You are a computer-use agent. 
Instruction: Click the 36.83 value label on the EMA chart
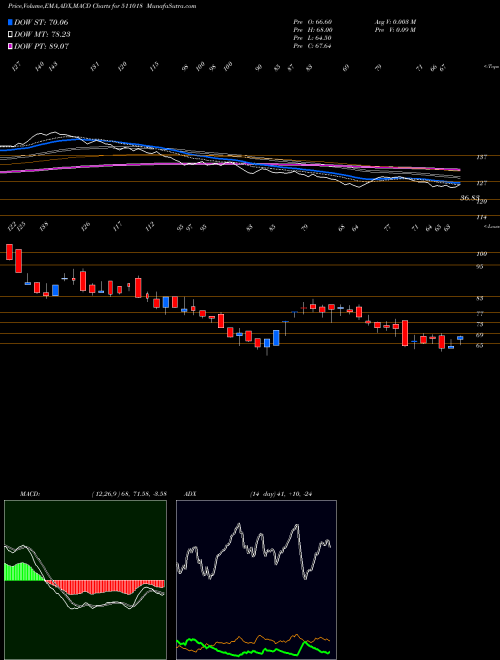coord(470,197)
